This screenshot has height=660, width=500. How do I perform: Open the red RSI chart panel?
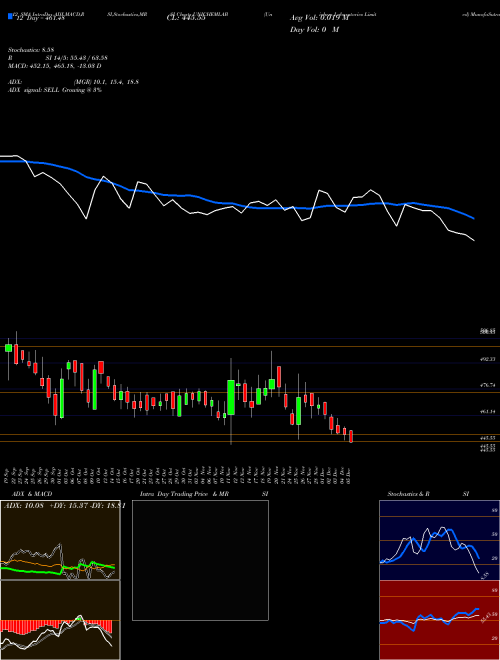coord(439,620)
